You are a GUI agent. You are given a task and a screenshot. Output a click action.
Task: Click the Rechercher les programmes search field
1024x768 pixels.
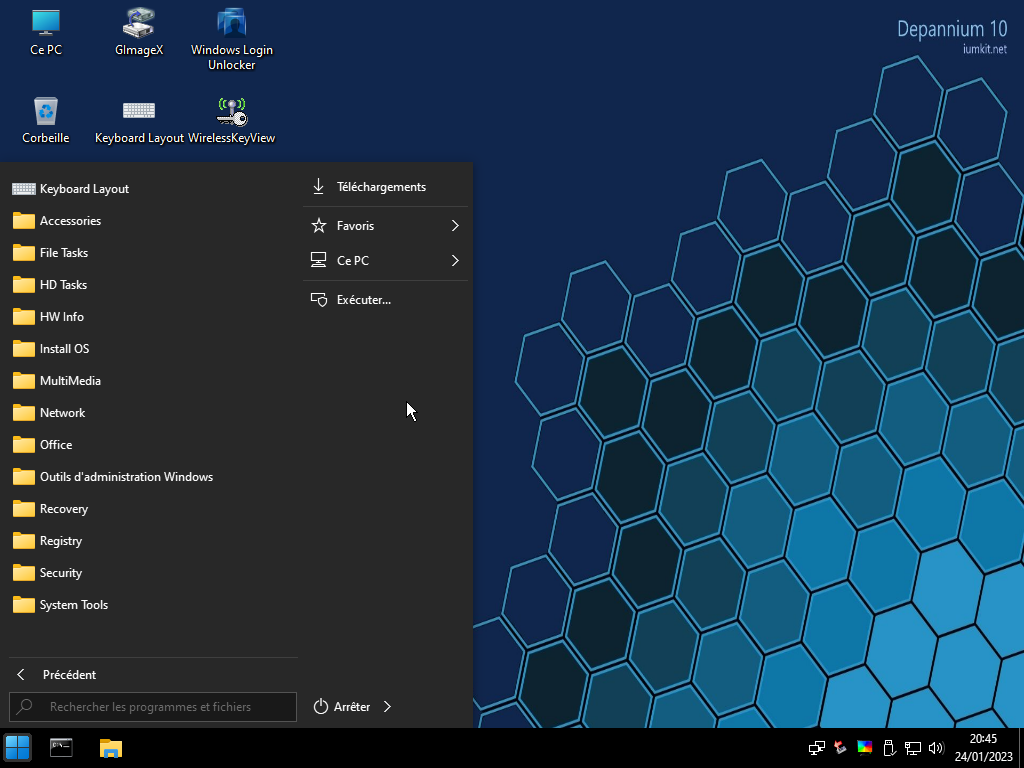click(153, 707)
